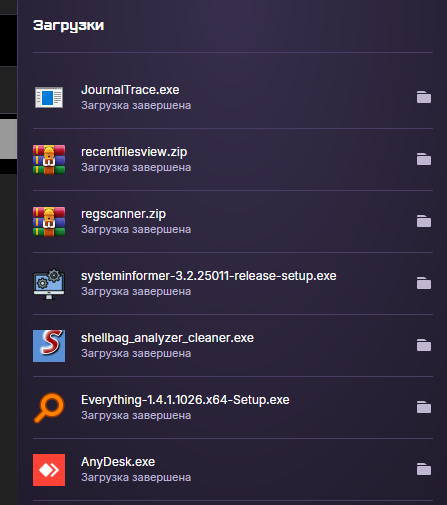The image size is (447, 505).
Task: Click the Everything orange magnifier icon
Action: click(x=49, y=408)
